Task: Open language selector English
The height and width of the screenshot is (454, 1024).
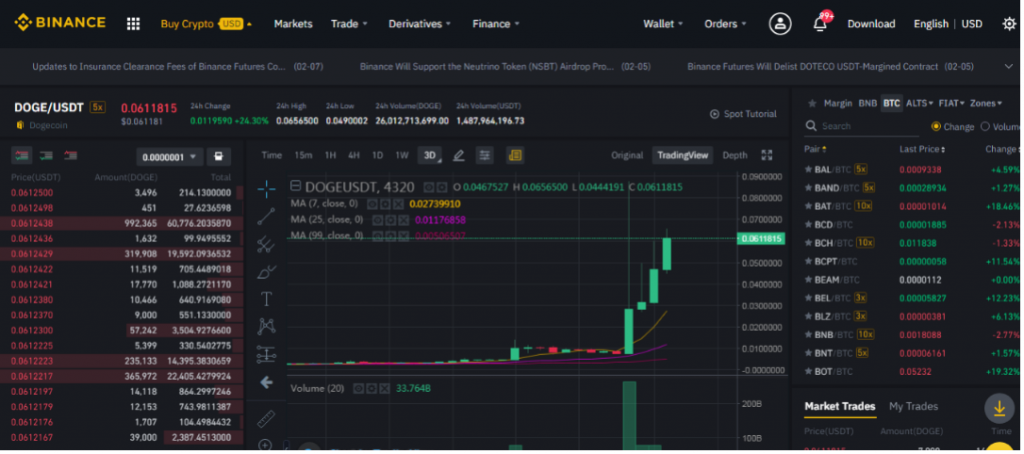Action: [x=931, y=24]
